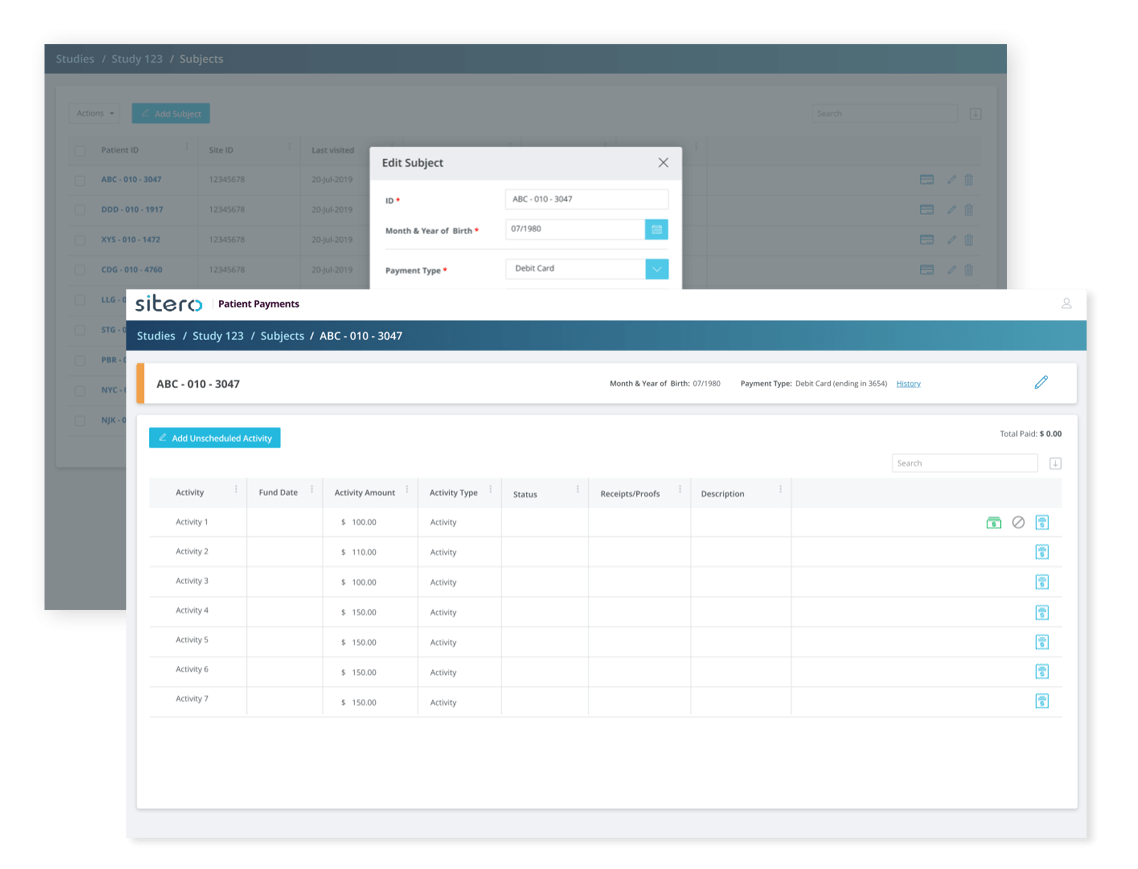
Task: Click the cancel icon on Activity 1 row
Action: [1018, 522]
